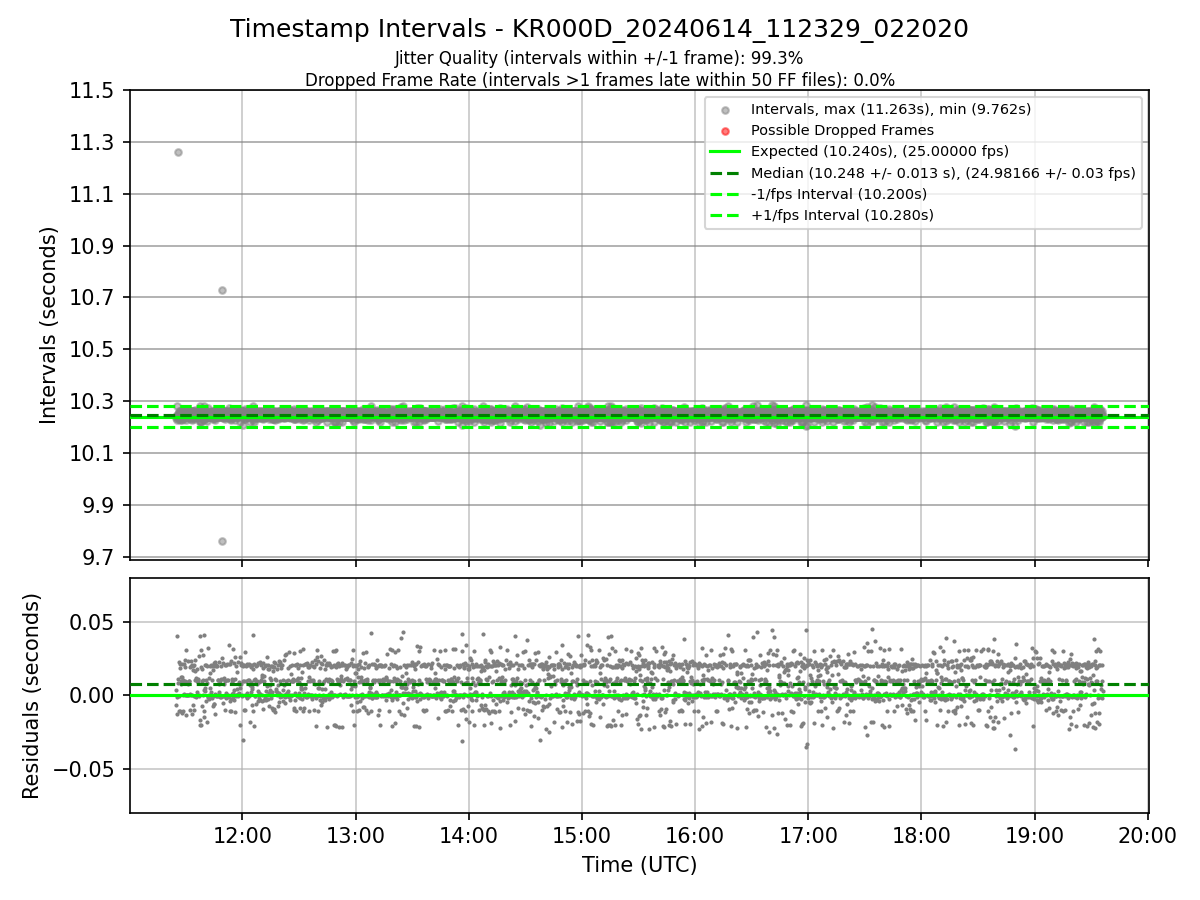This screenshot has width=1200, height=900.
Task: Click the '17:00' time tick label
Action: [807, 835]
